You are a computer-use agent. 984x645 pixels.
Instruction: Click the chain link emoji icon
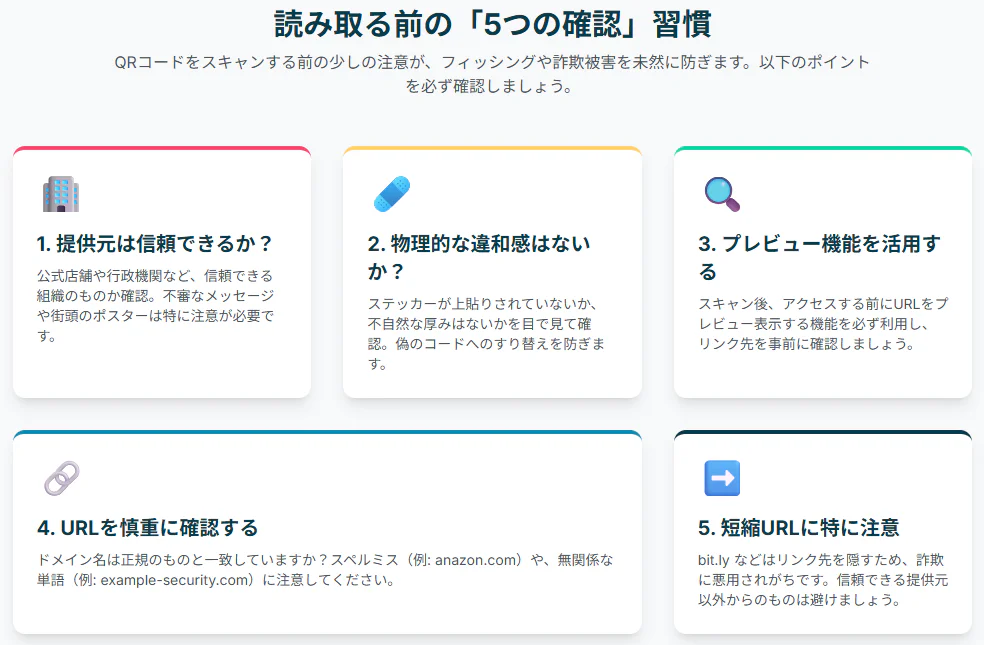coord(61,479)
